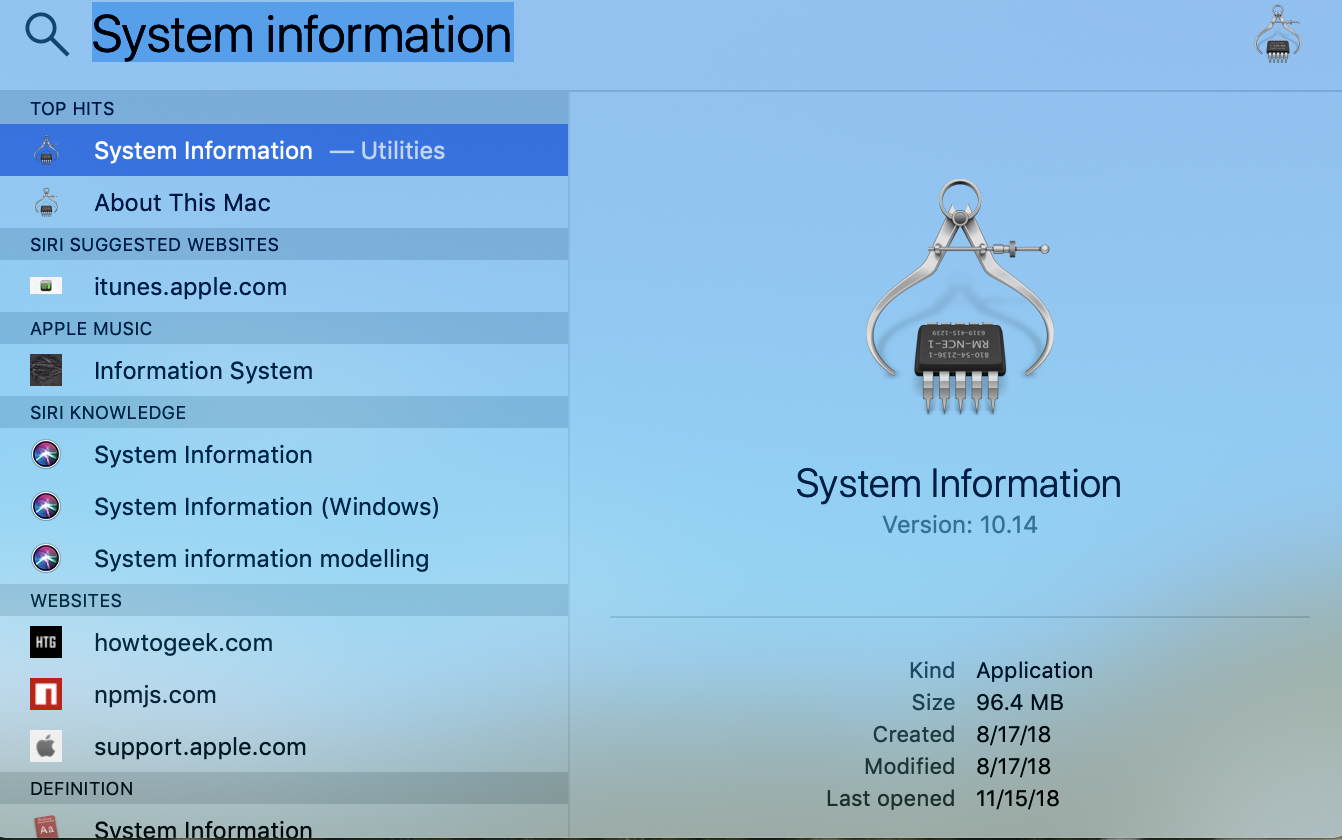This screenshot has height=840, width=1342.
Task: Click the Apple Music section header
Action: [284, 328]
